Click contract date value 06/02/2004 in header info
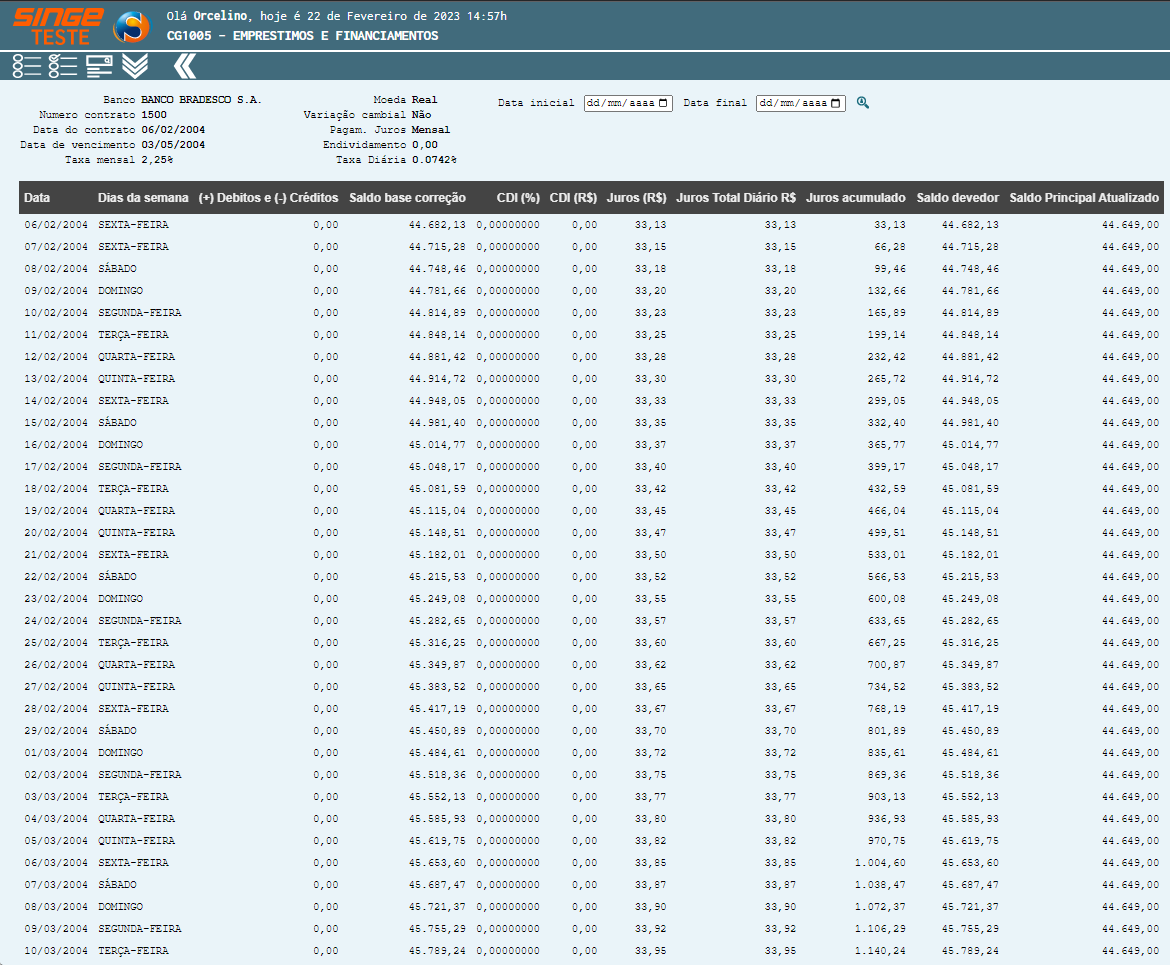 tap(173, 130)
